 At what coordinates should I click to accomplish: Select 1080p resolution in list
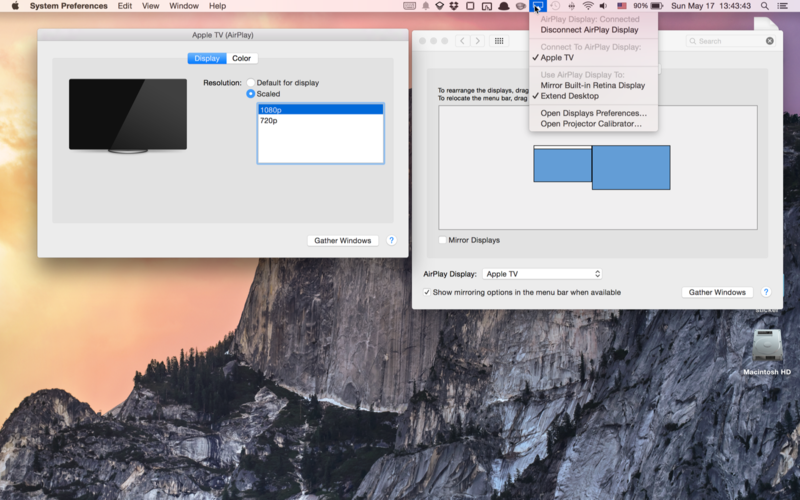(320, 110)
